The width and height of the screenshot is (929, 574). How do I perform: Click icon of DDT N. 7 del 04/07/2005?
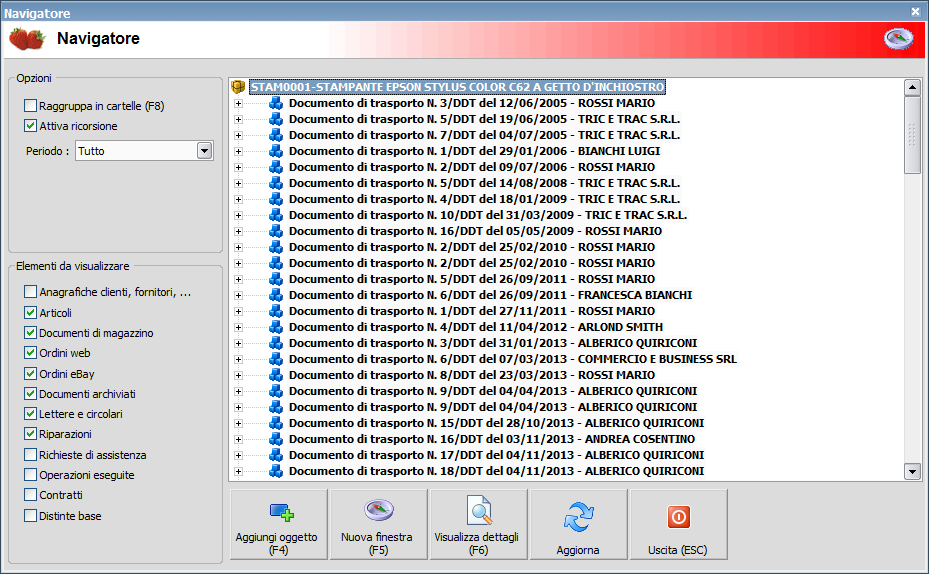click(276, 135)
